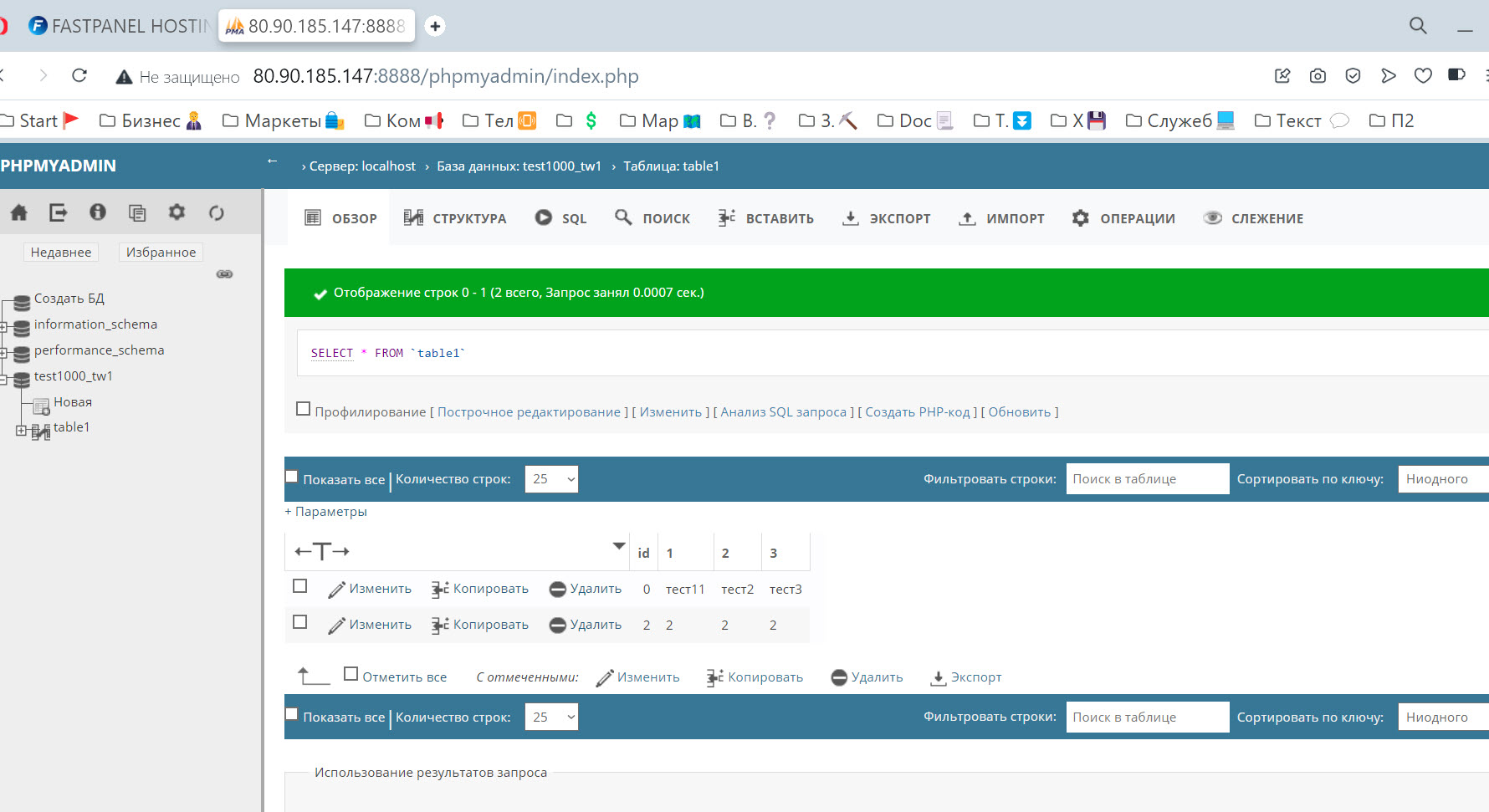Reload navigation panel with refresh icon

click(x=217, y=212)
